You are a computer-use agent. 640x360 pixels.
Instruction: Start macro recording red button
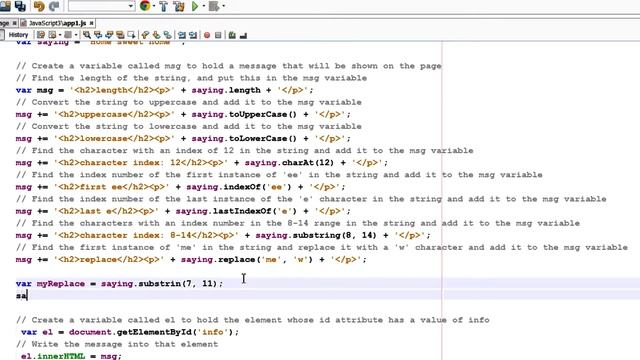coord(207,36)
